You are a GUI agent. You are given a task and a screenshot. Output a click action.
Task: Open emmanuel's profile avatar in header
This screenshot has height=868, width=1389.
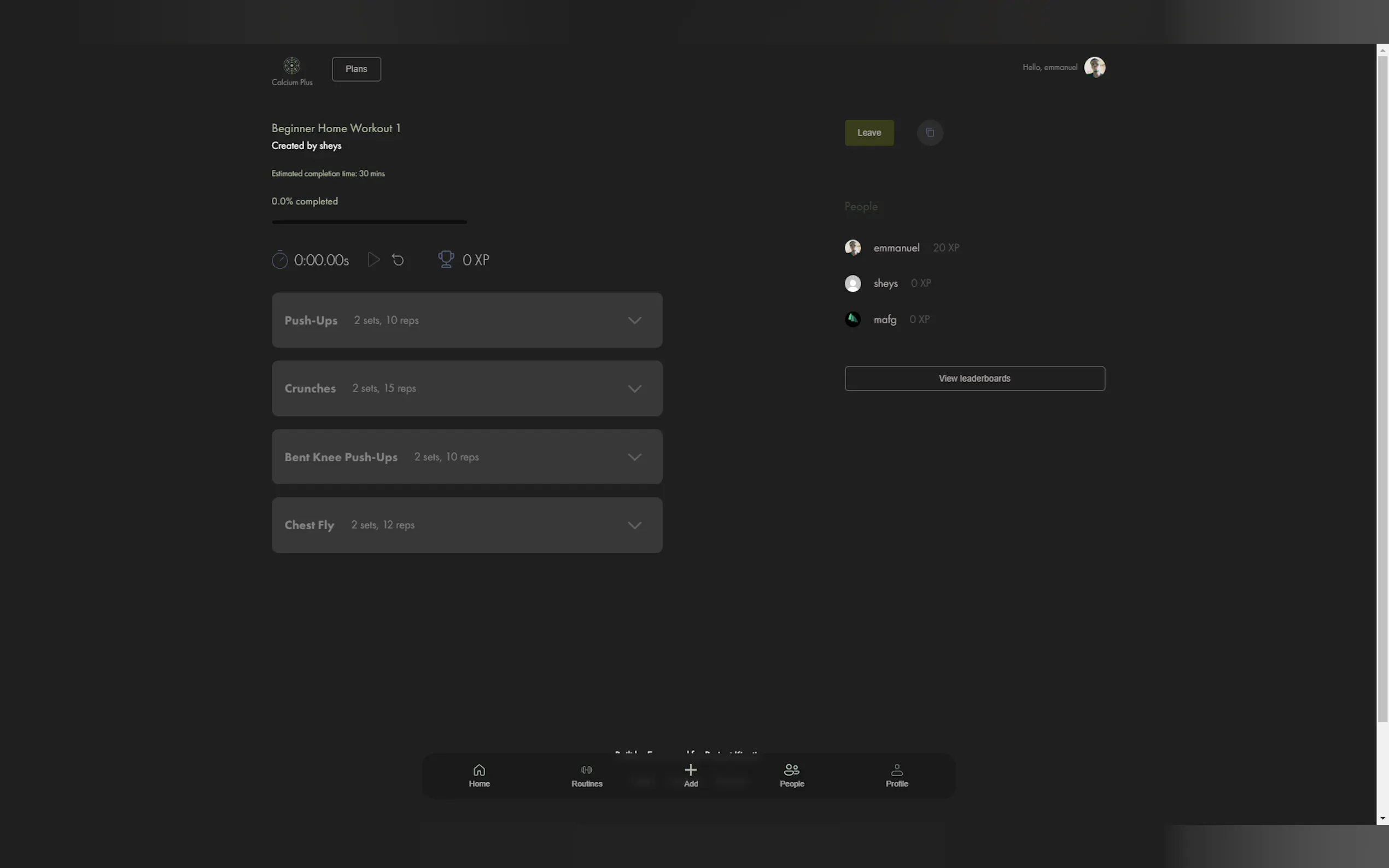point(1094,67)
